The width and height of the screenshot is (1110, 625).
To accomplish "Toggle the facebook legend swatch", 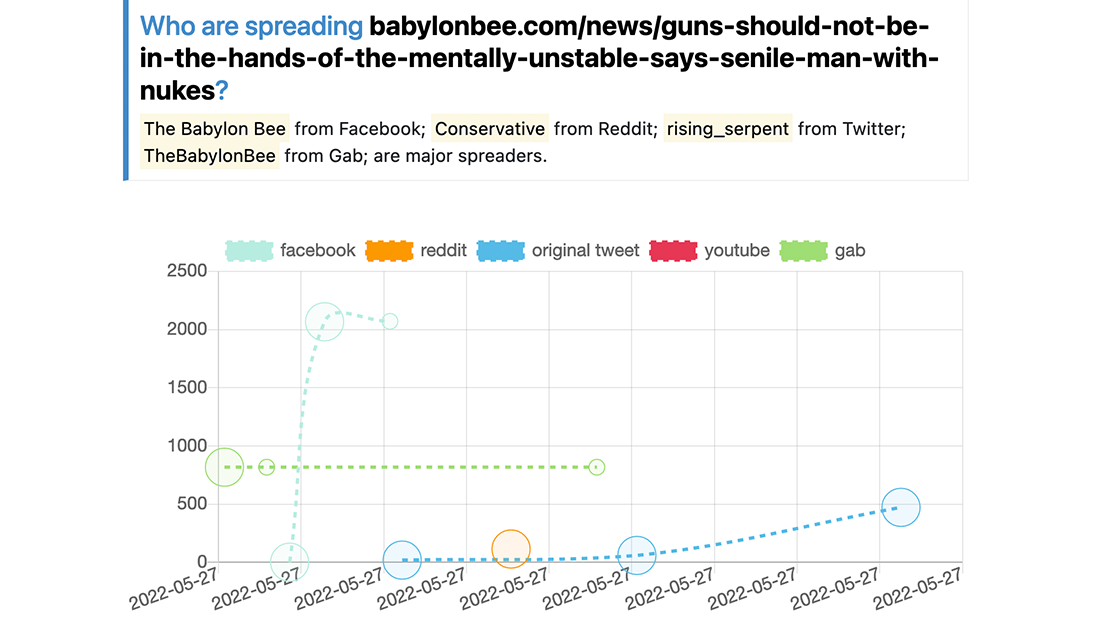I will point(249,251).
